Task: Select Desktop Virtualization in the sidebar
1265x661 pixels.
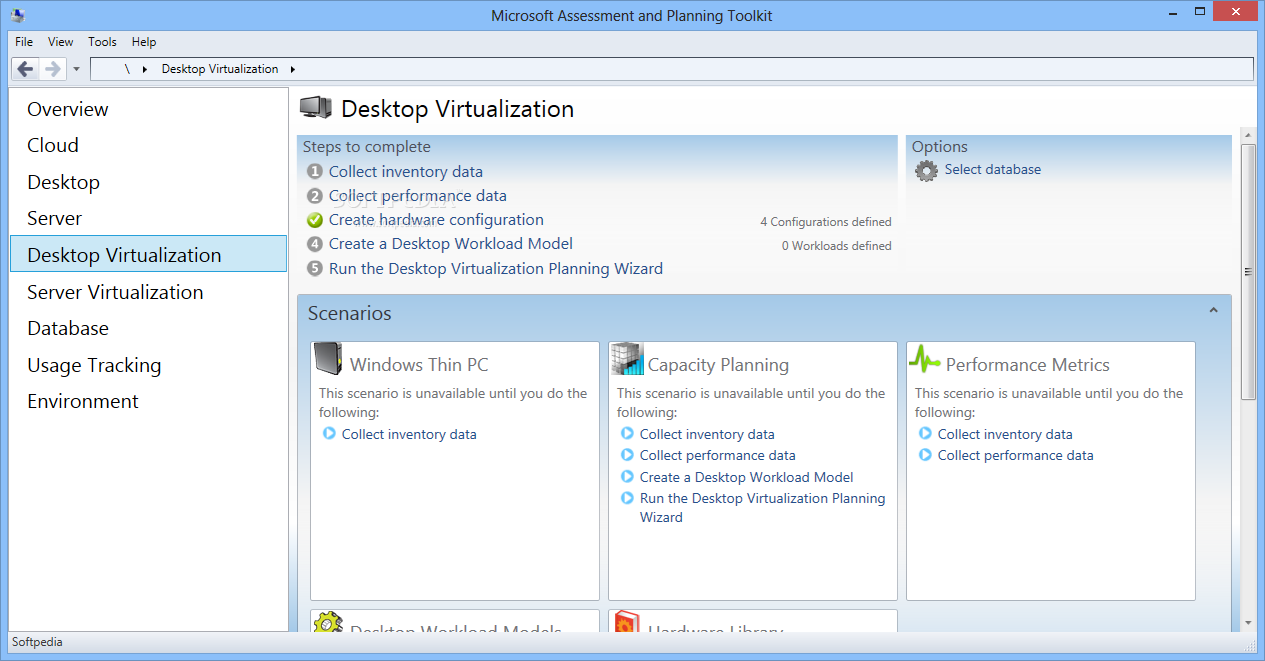Action: pyautogui.click(x=148, y=254)
